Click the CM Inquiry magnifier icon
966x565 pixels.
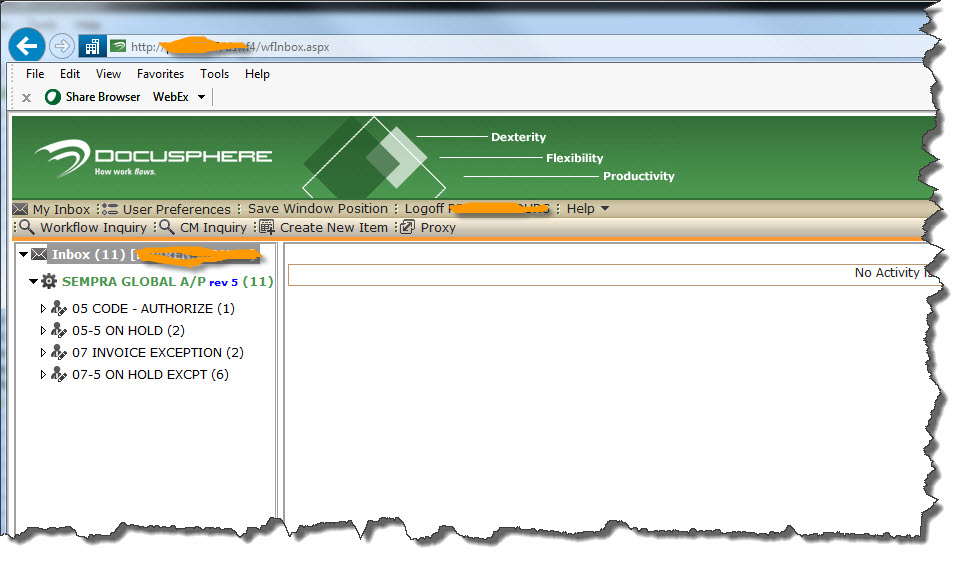(x=166, y=227)
